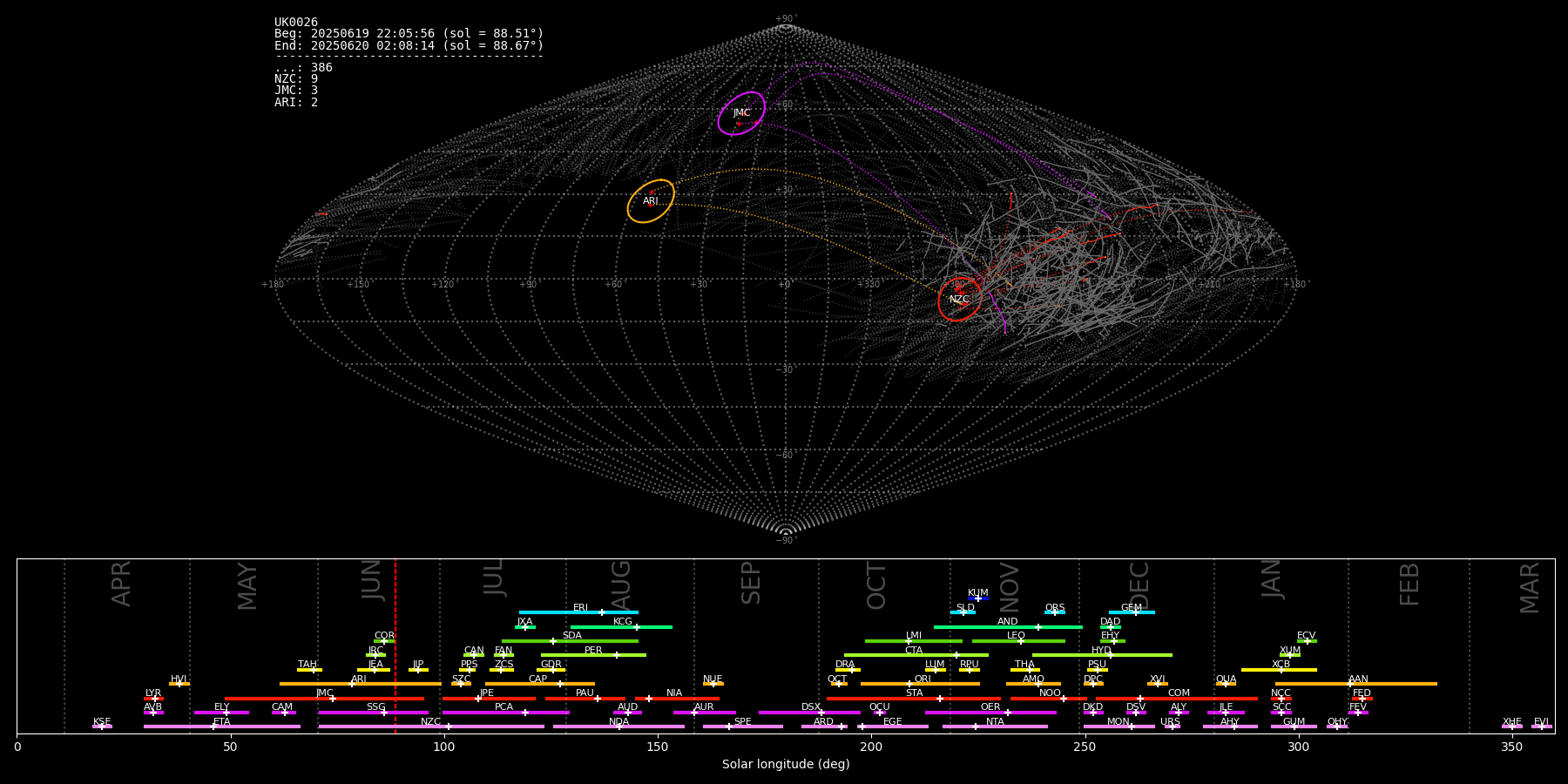Click the PCA shower label
Viewport: 1568px width, 784px height.
tap(504, 707)
